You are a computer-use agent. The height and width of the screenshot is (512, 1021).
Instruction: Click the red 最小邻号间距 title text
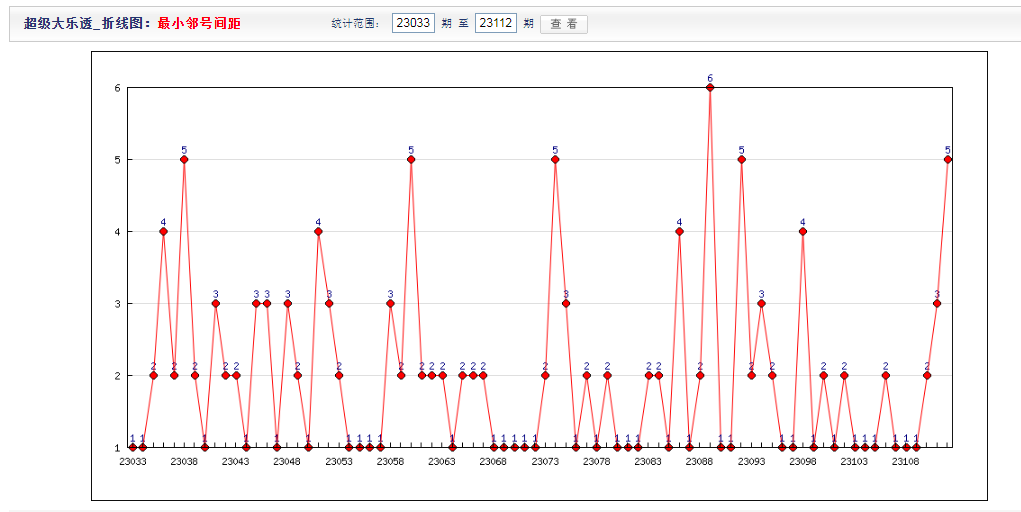199,23
